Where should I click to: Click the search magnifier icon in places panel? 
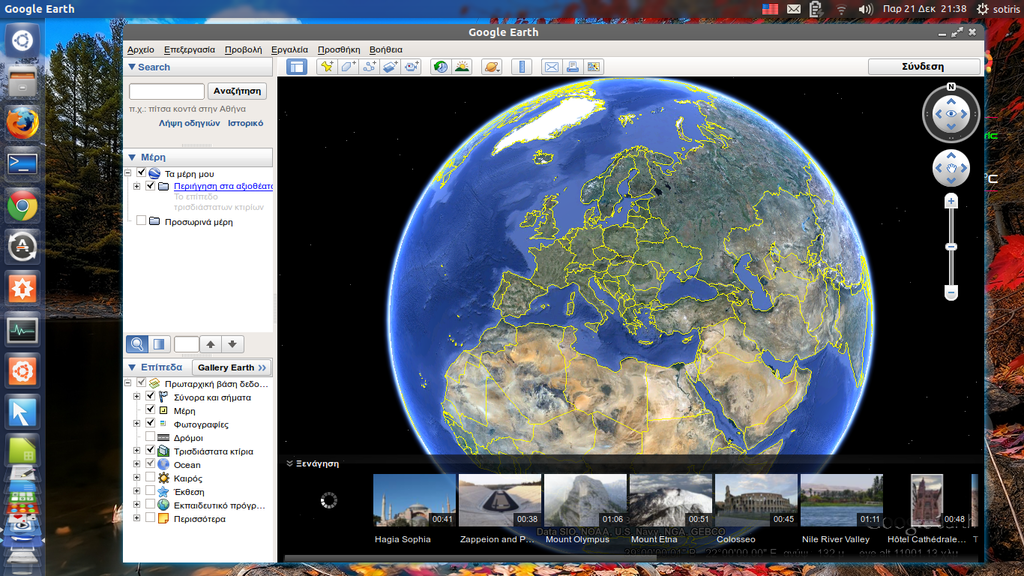[x=137, y=344]
